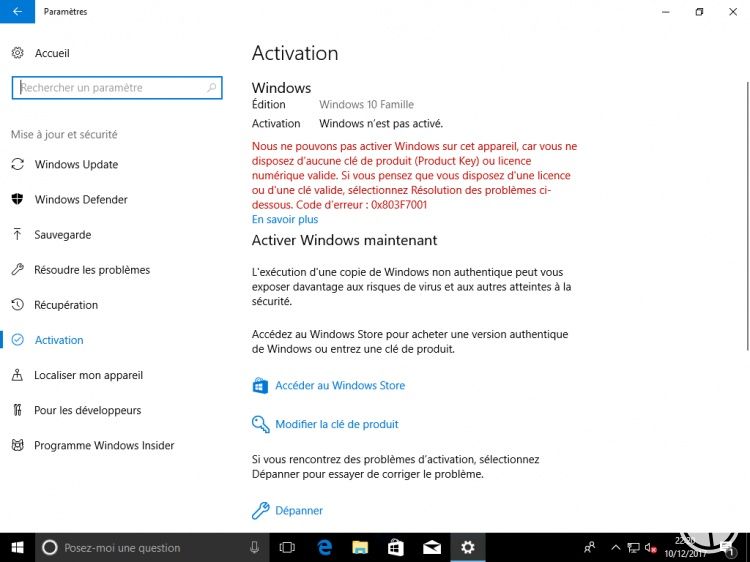Open Pour les développeurs settings
The image size is (750, 562).
(87, 410)
